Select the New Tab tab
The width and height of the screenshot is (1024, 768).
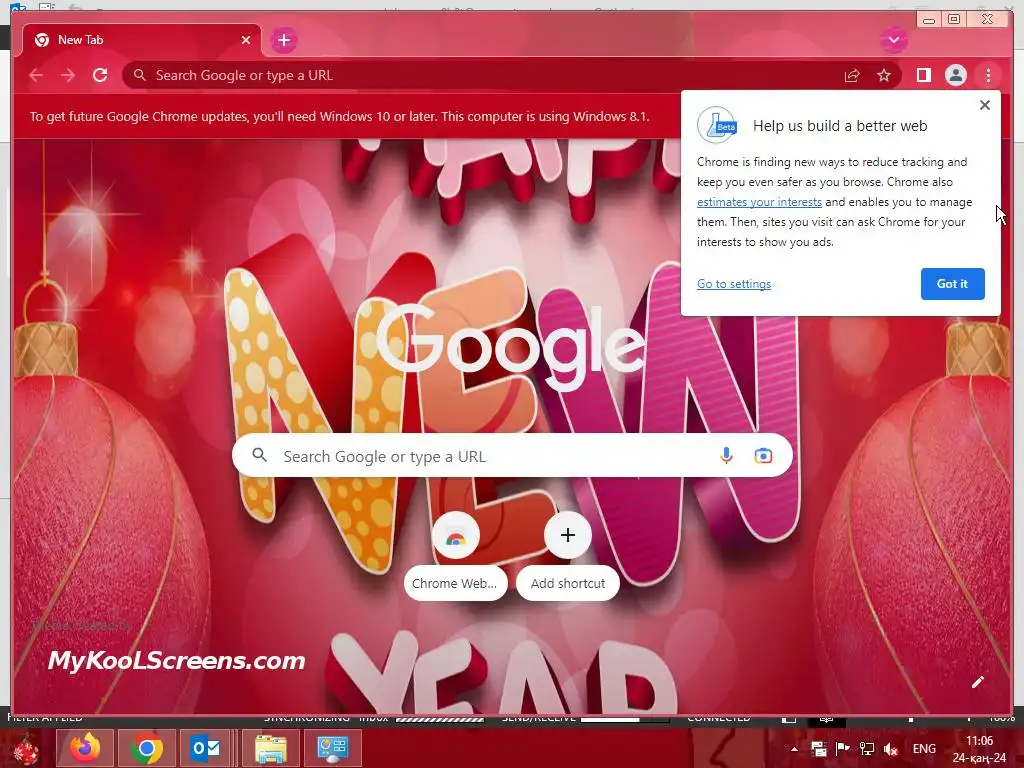tap(140, 40)
